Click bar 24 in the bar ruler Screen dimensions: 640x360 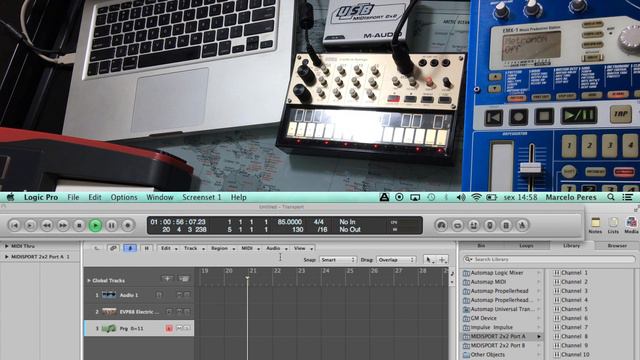[325, 271]
